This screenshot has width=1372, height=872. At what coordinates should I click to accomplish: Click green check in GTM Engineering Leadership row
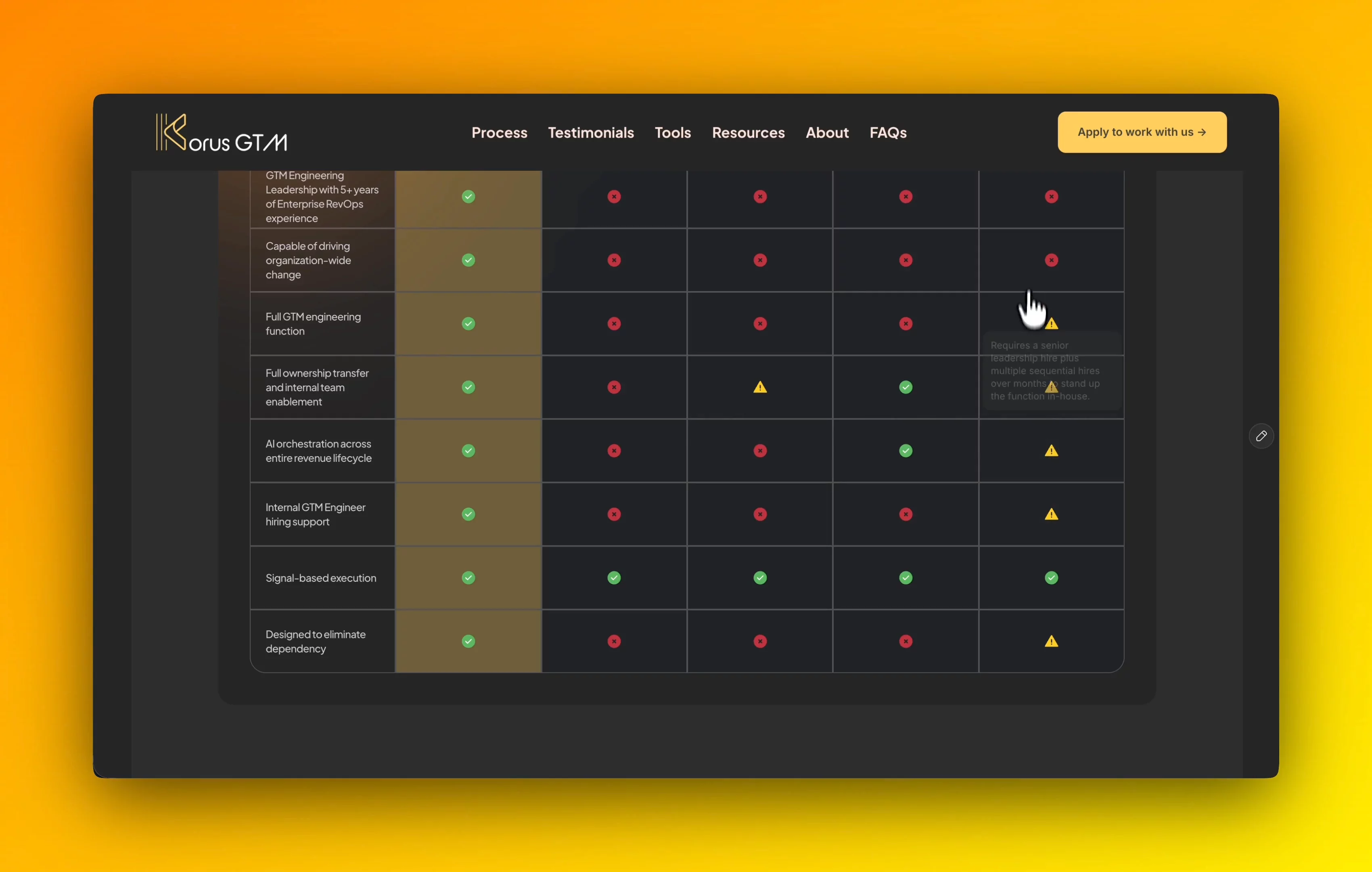click(468, 197)
